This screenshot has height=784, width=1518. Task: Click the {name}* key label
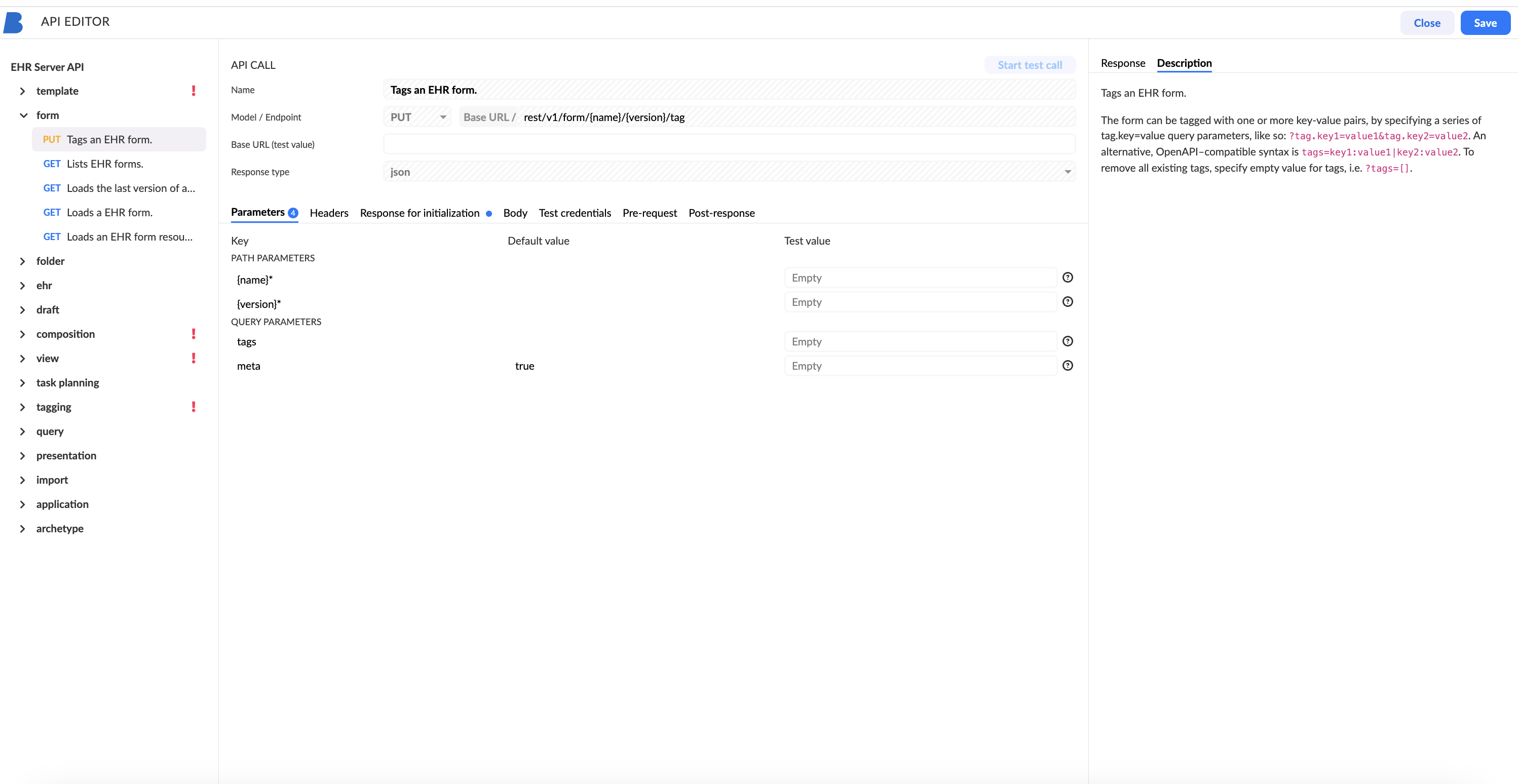pyautogui.click(x=254, y=280)
